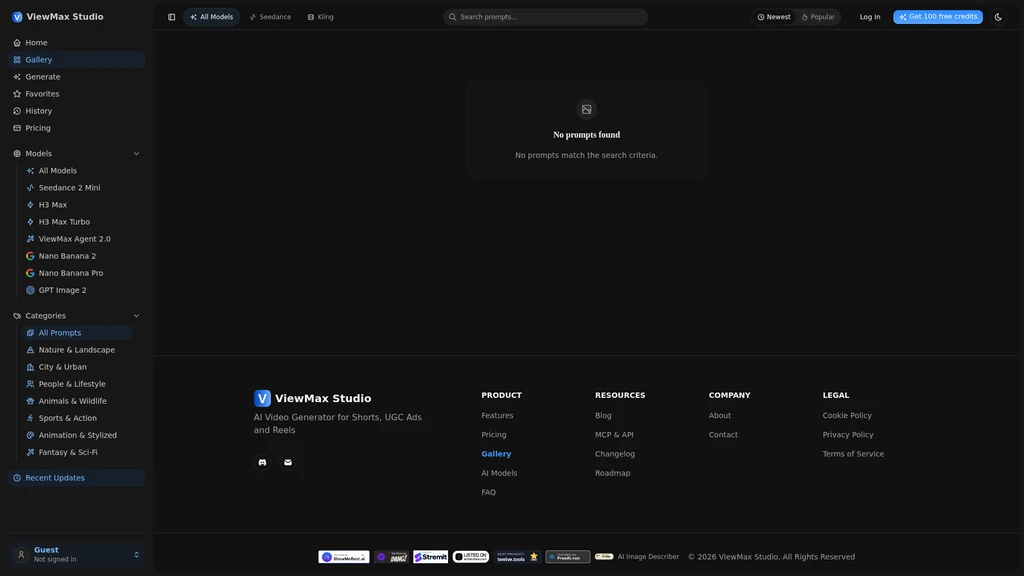Image resolution: width=1024 pixels, height=576 pixels.
Task: Open the Gallery footer link
Action: coord(496,454)
